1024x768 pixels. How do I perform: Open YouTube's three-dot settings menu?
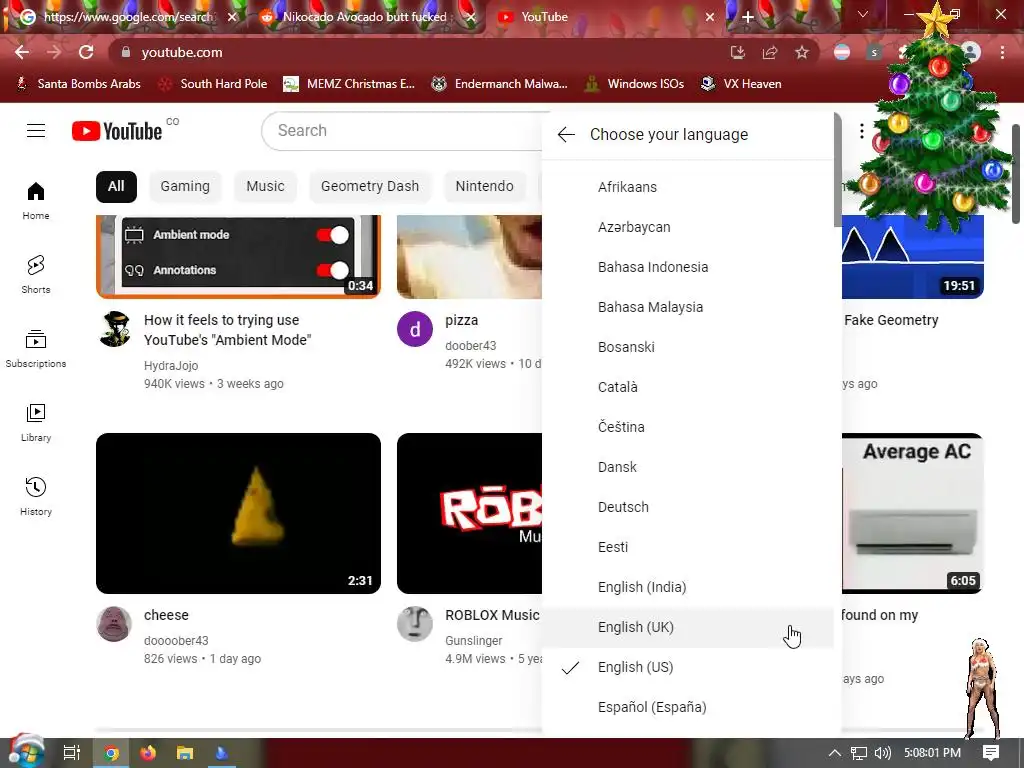[861, 131]
